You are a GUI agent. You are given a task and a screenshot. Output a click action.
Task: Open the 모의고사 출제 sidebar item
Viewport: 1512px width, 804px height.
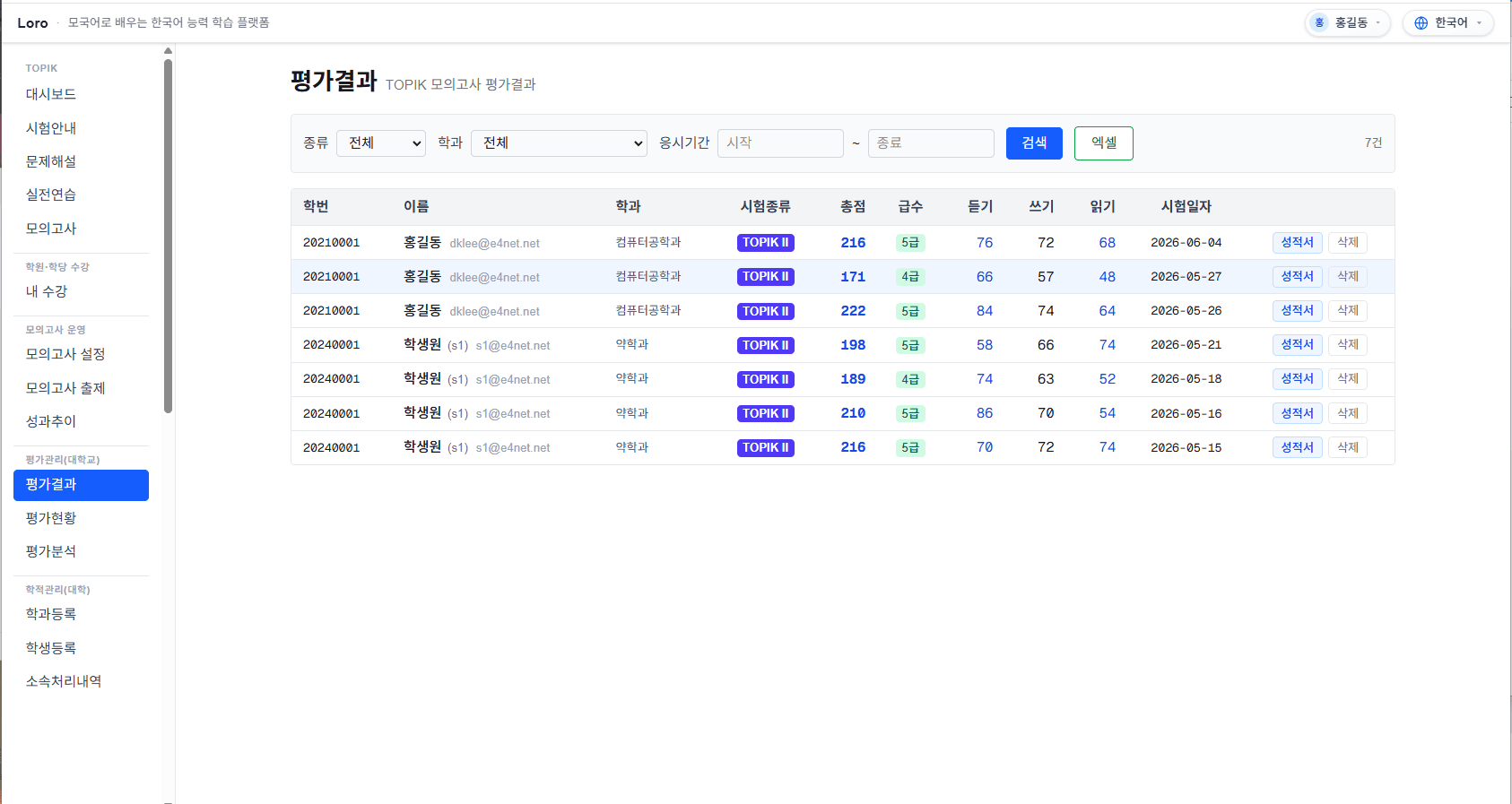tap(81, 388)
